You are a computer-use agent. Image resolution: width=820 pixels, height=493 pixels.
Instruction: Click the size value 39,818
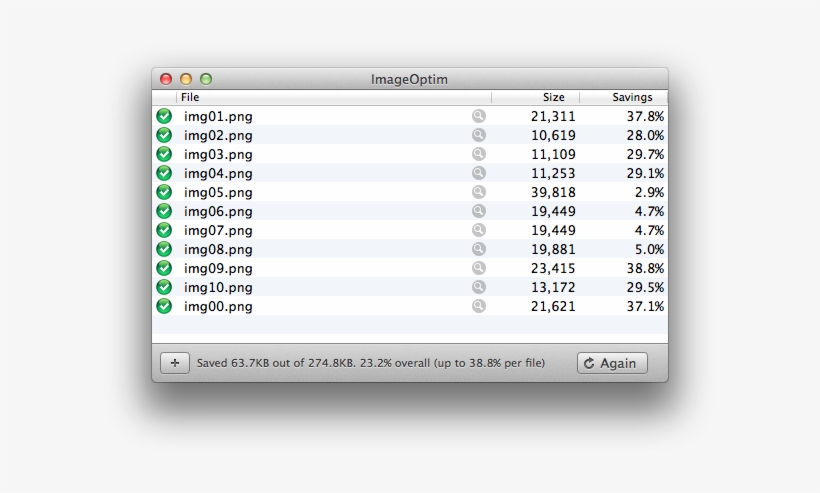553,192
